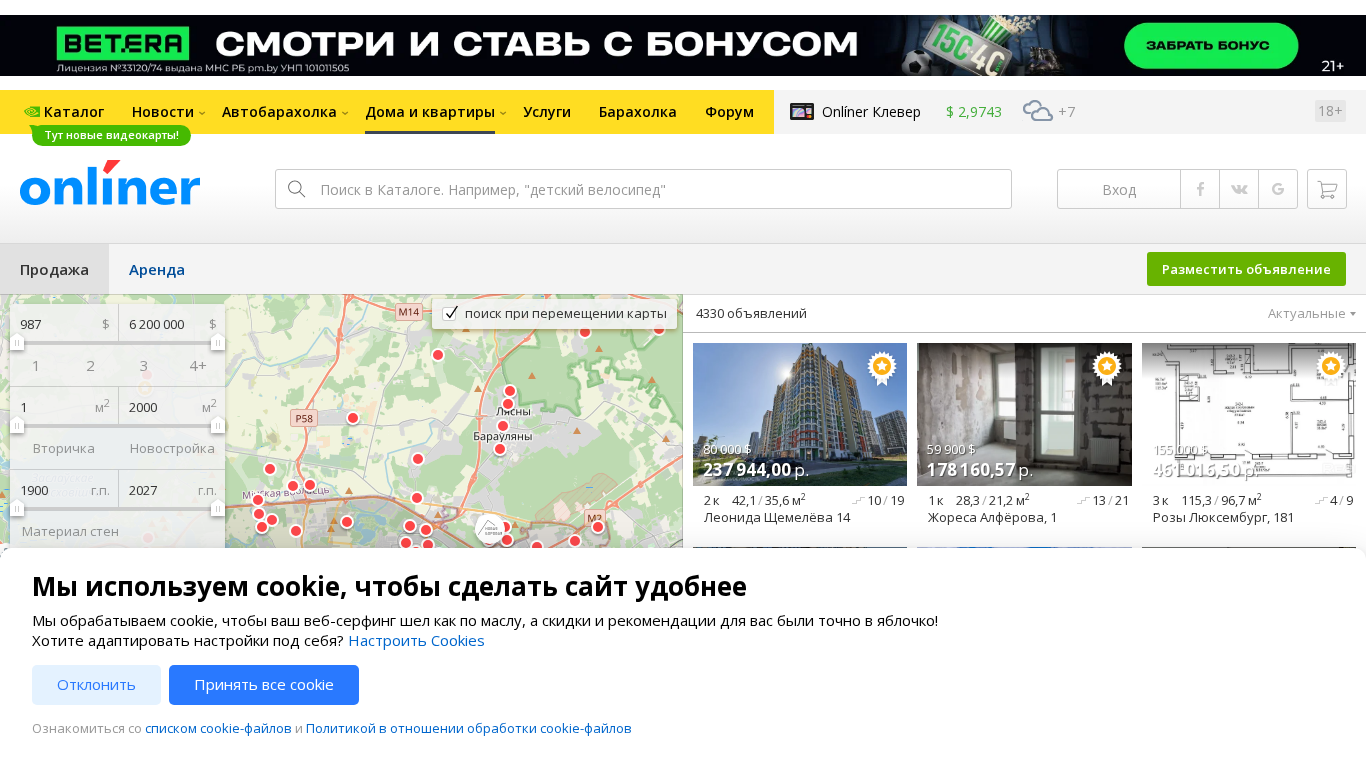Click the premium star badge on Леонида Щемелёва listing

point(881,368)
